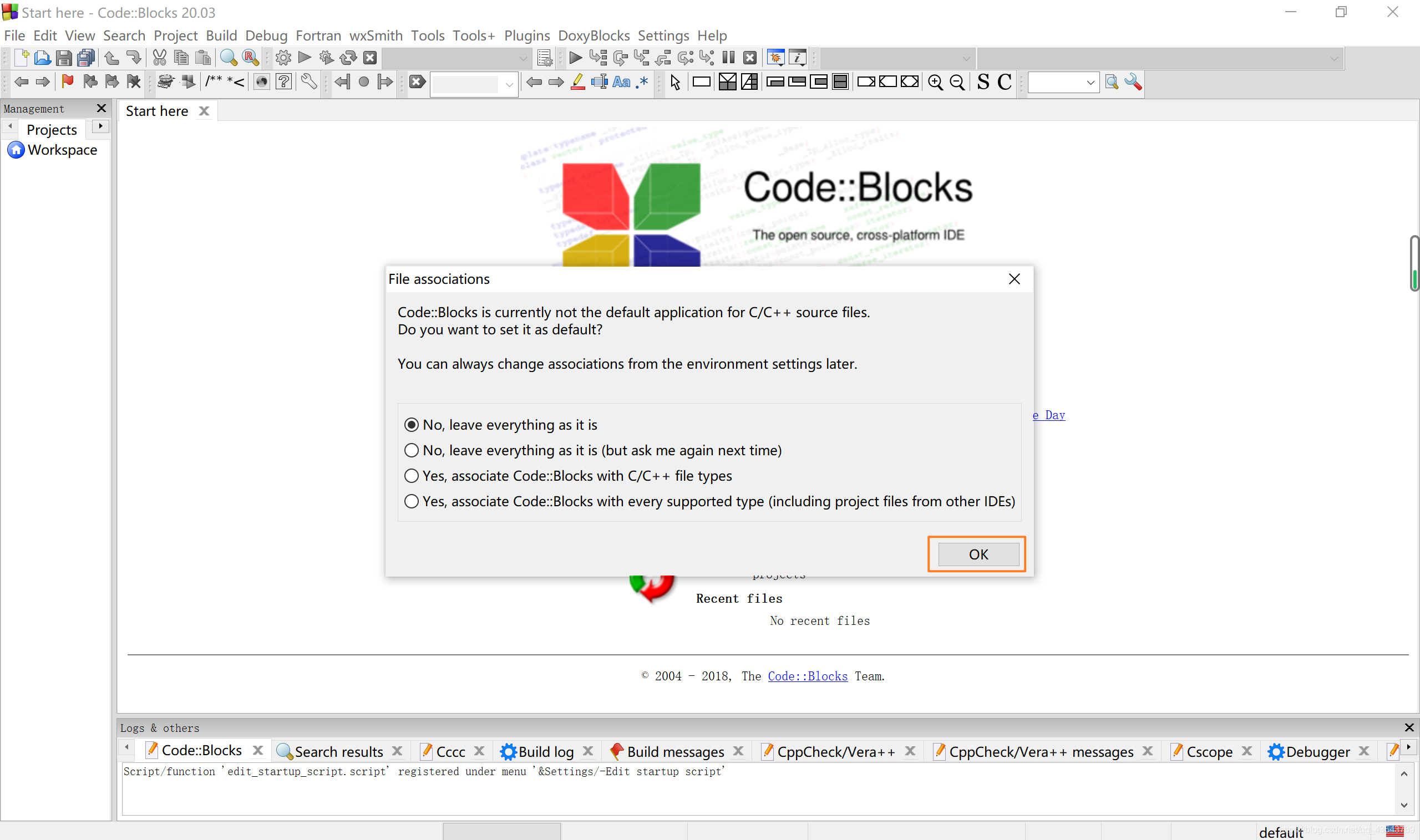Viewport: 1420px width, 840px height.
Task: Click OK to confirm file associations
Action: (977, 554)
